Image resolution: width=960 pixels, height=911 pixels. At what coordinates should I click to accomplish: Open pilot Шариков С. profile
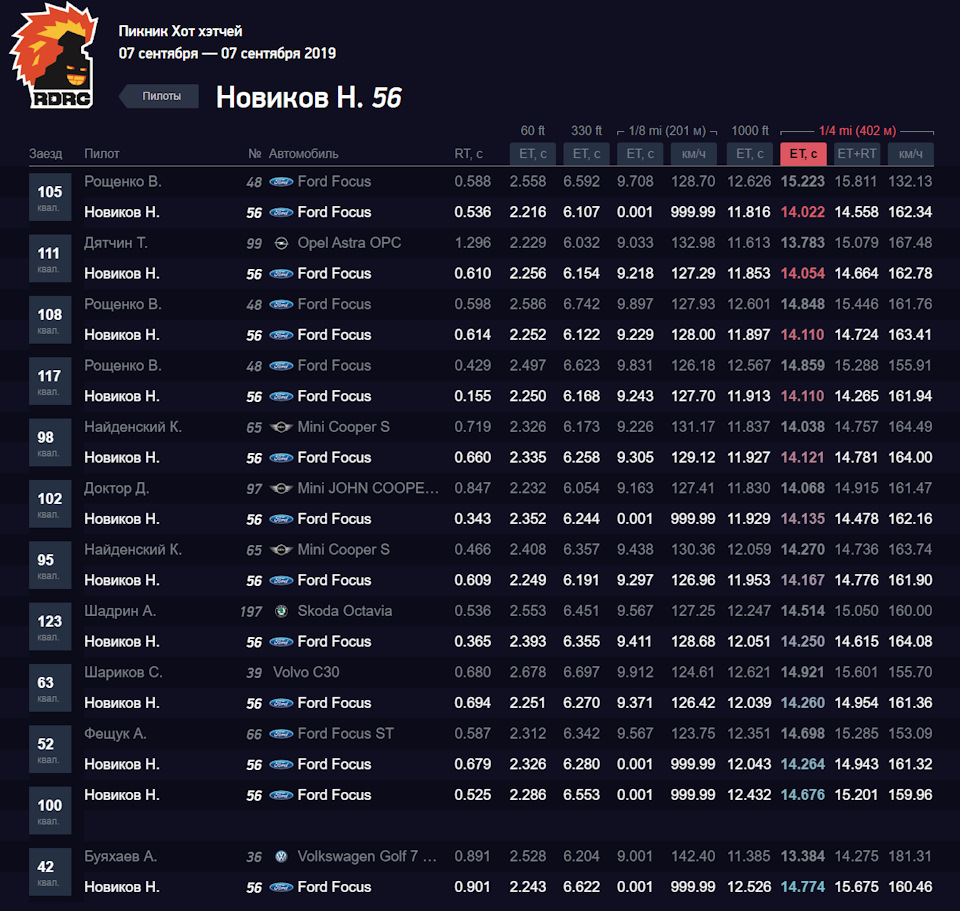[x=123, y=672]
